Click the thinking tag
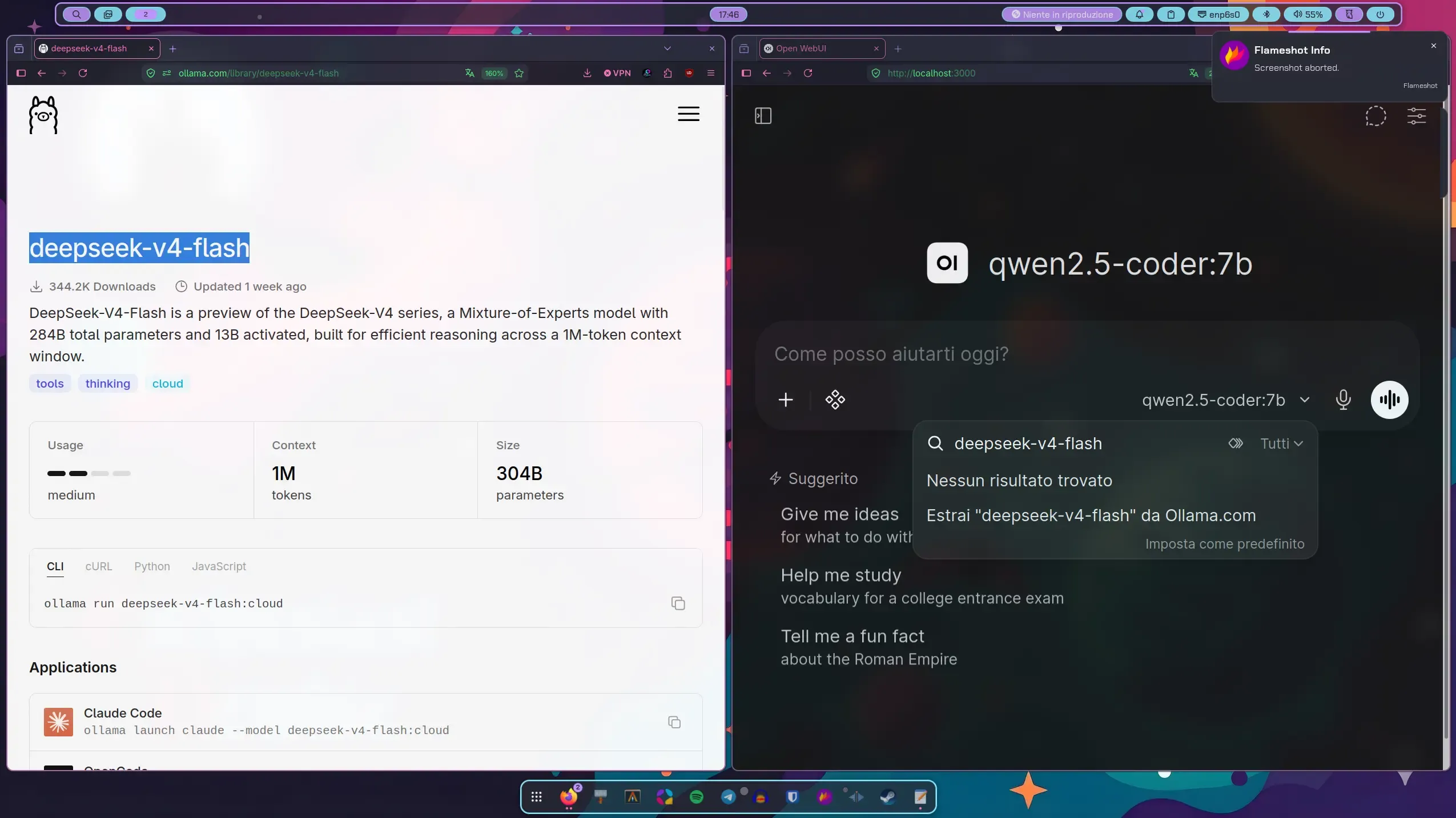The height and width of the screenshot is (818, 1456). 108,384
